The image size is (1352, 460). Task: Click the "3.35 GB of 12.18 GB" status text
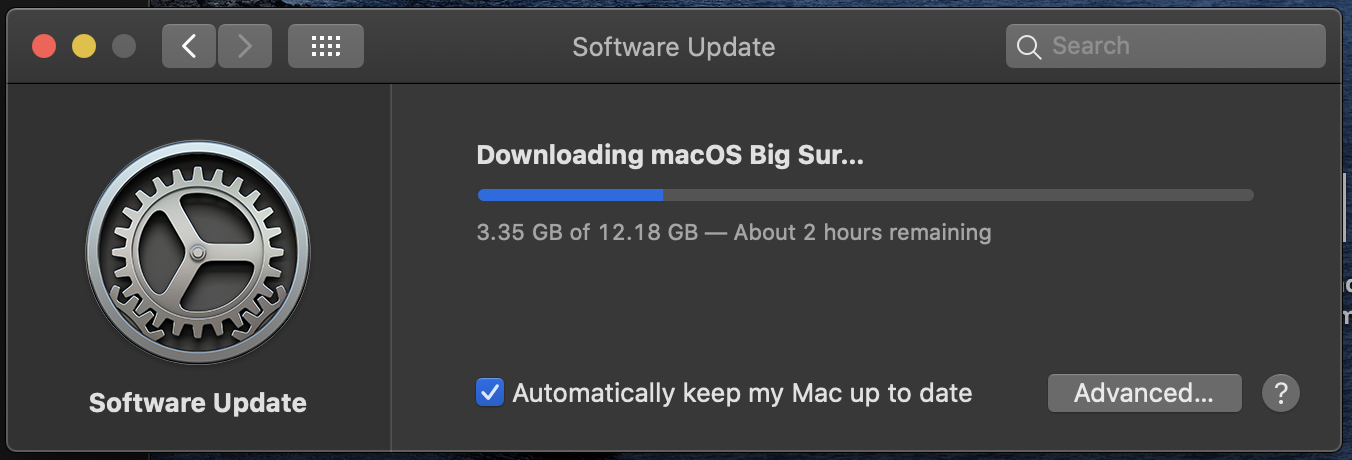point(587,233)
